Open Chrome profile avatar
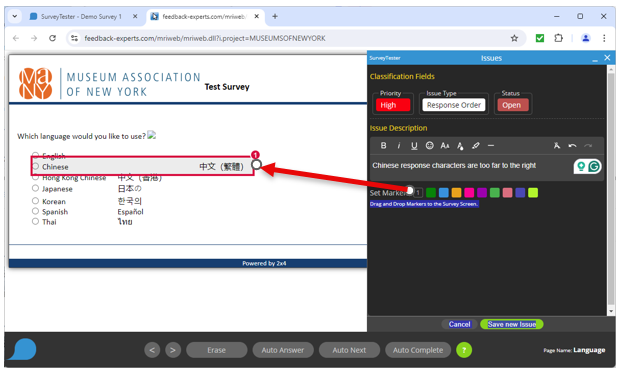 coord(586,38)
